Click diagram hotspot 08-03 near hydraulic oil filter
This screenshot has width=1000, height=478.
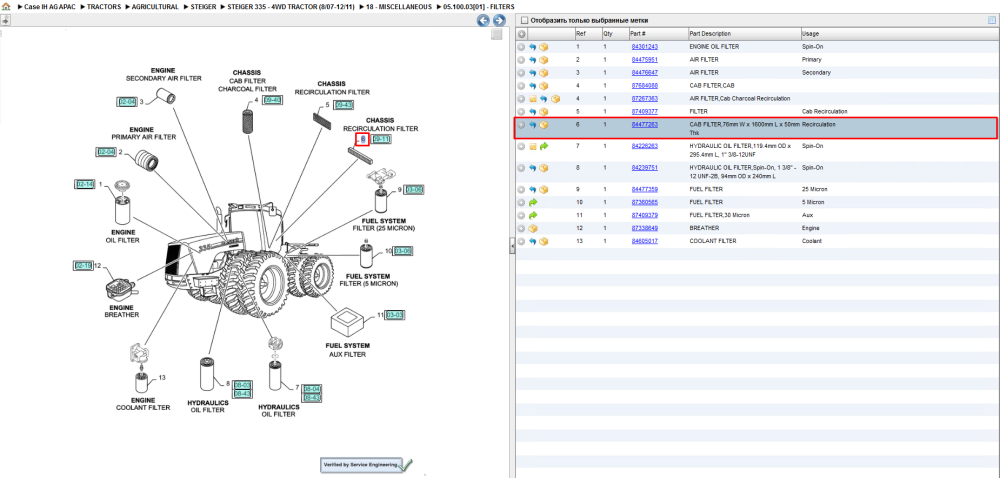click(242, 385)
